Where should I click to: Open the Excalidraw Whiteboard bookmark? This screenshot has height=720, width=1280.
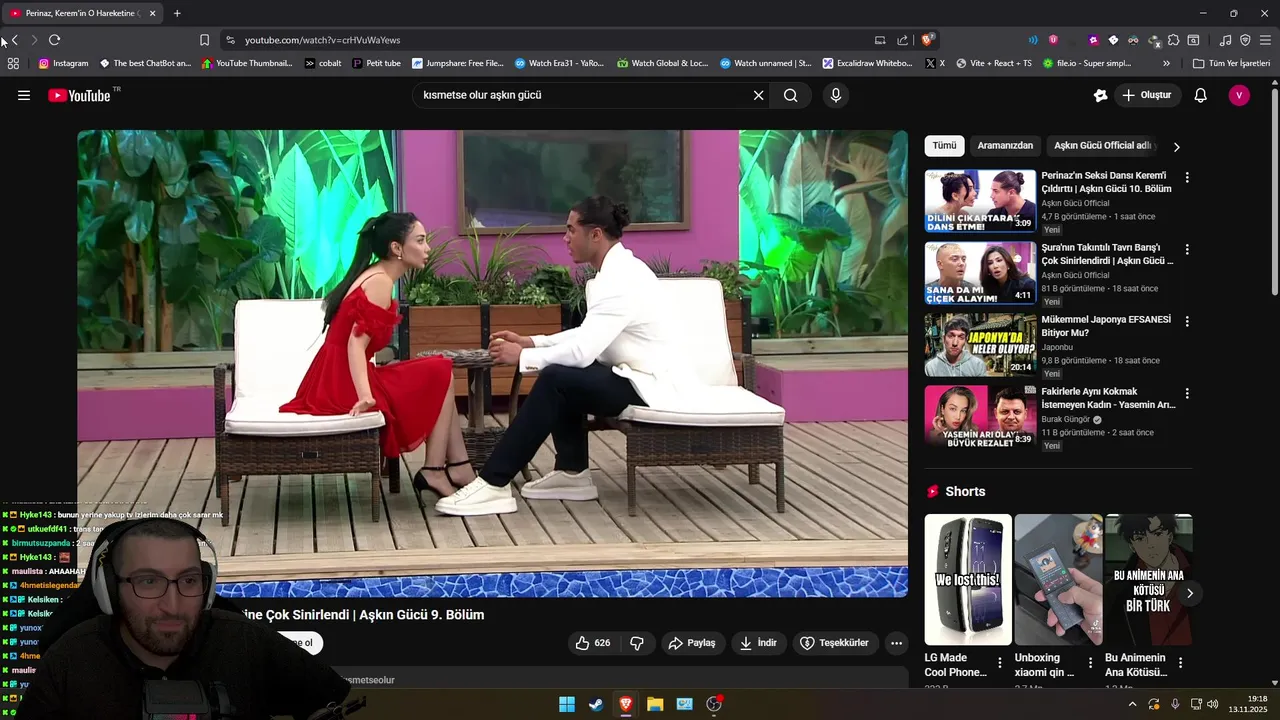click(867, 63)
